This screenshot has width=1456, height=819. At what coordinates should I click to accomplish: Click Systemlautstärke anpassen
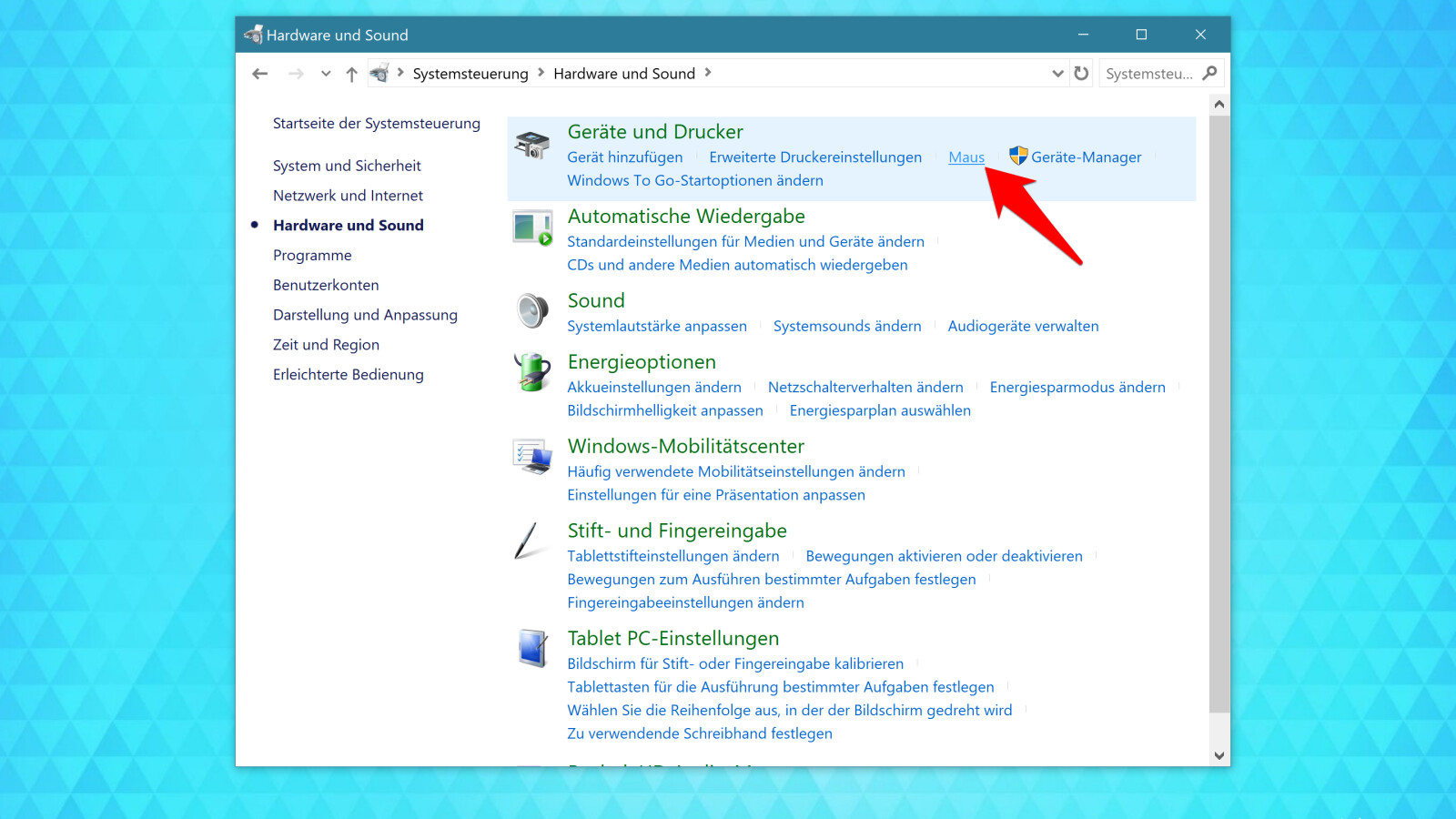pyautogui.click(x=657, y=327)
